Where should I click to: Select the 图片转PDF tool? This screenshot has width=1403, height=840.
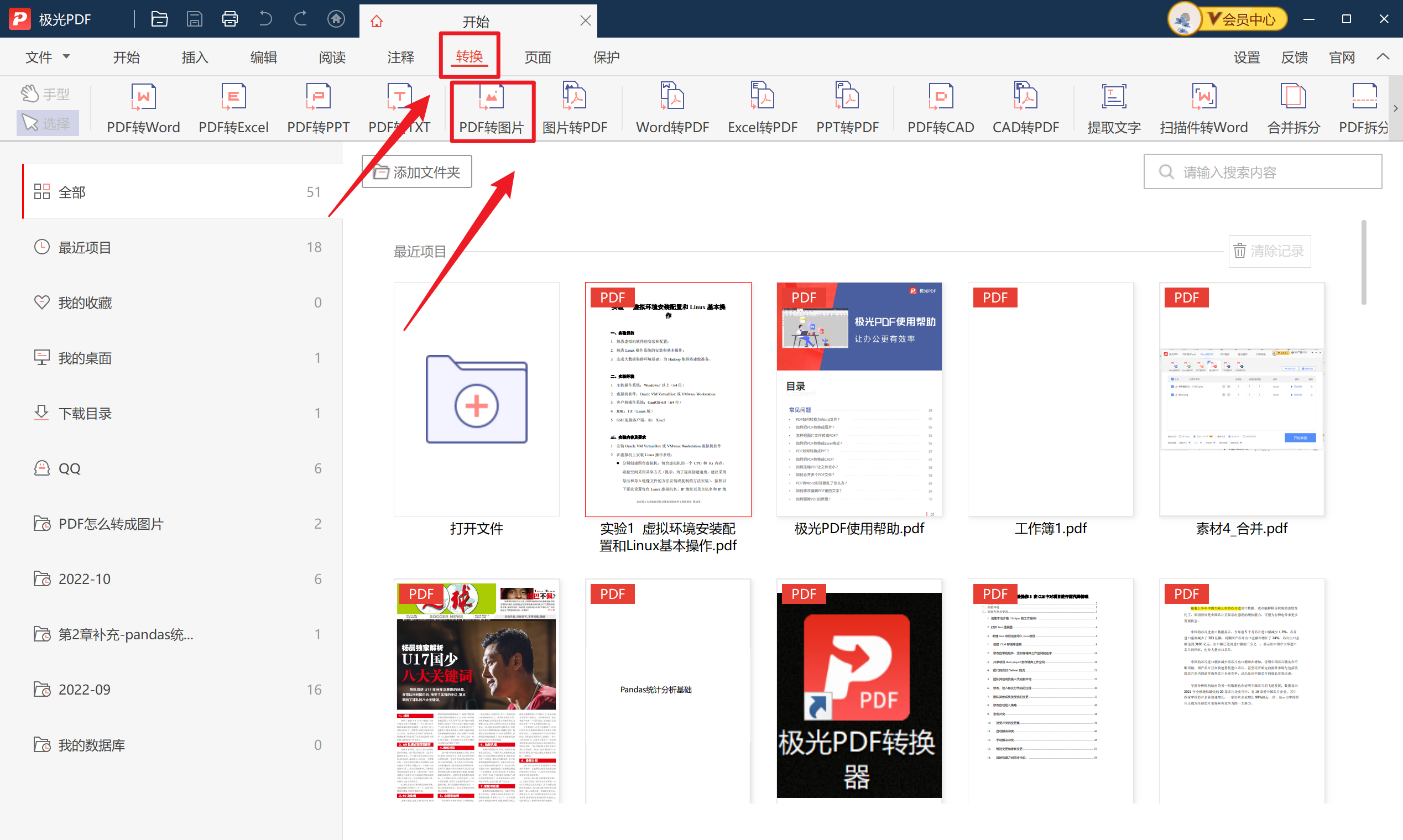pos(575,109)
